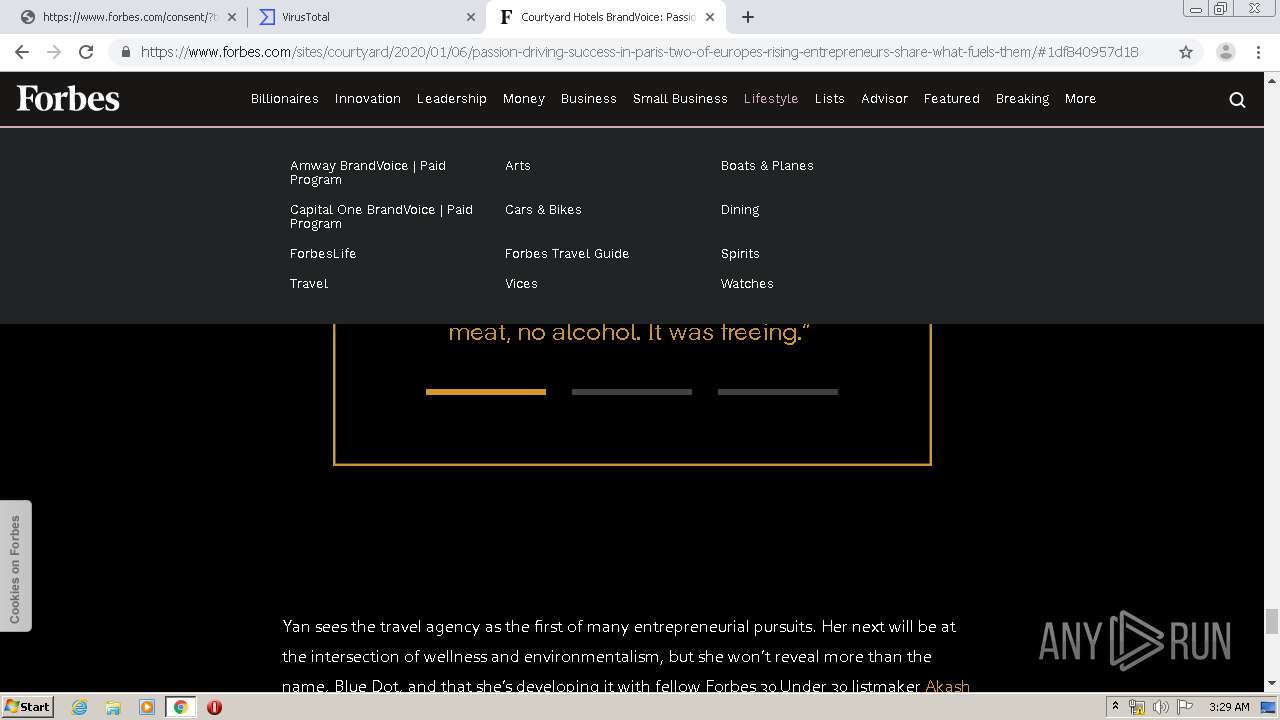
Task: Open Capital One BrandVoice Paid Program link
Action: tap(381, 217)
